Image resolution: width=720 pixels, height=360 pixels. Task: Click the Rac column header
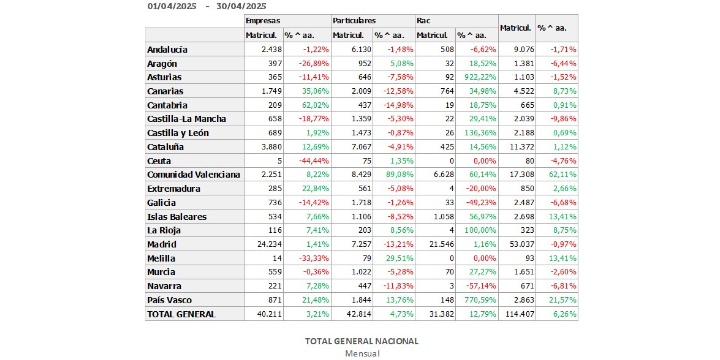[423, 21]
